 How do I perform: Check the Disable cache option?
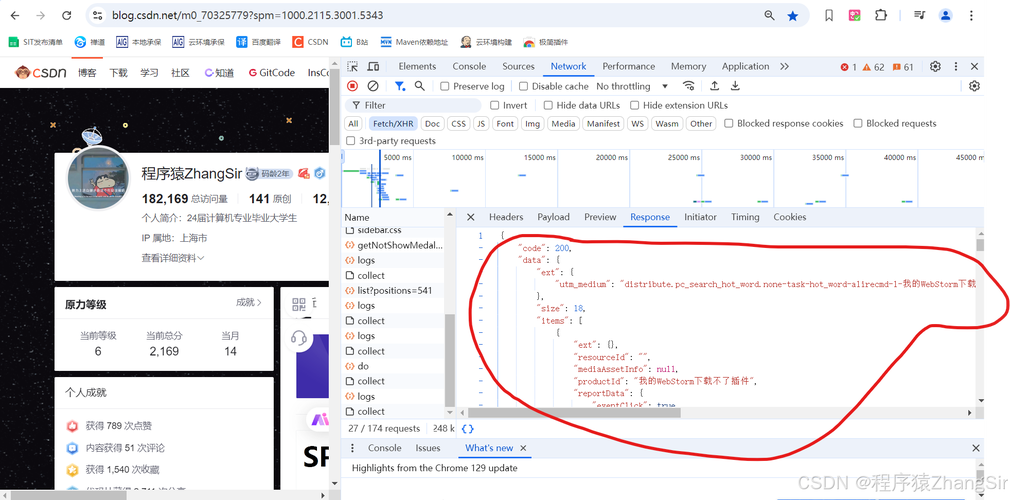click(523, 87)
